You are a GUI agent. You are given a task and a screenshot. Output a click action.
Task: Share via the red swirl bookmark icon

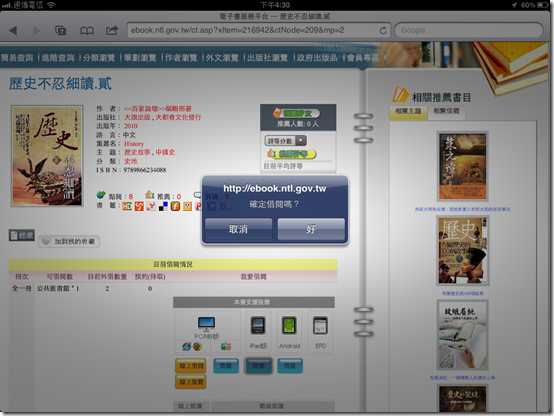(139, 206)
